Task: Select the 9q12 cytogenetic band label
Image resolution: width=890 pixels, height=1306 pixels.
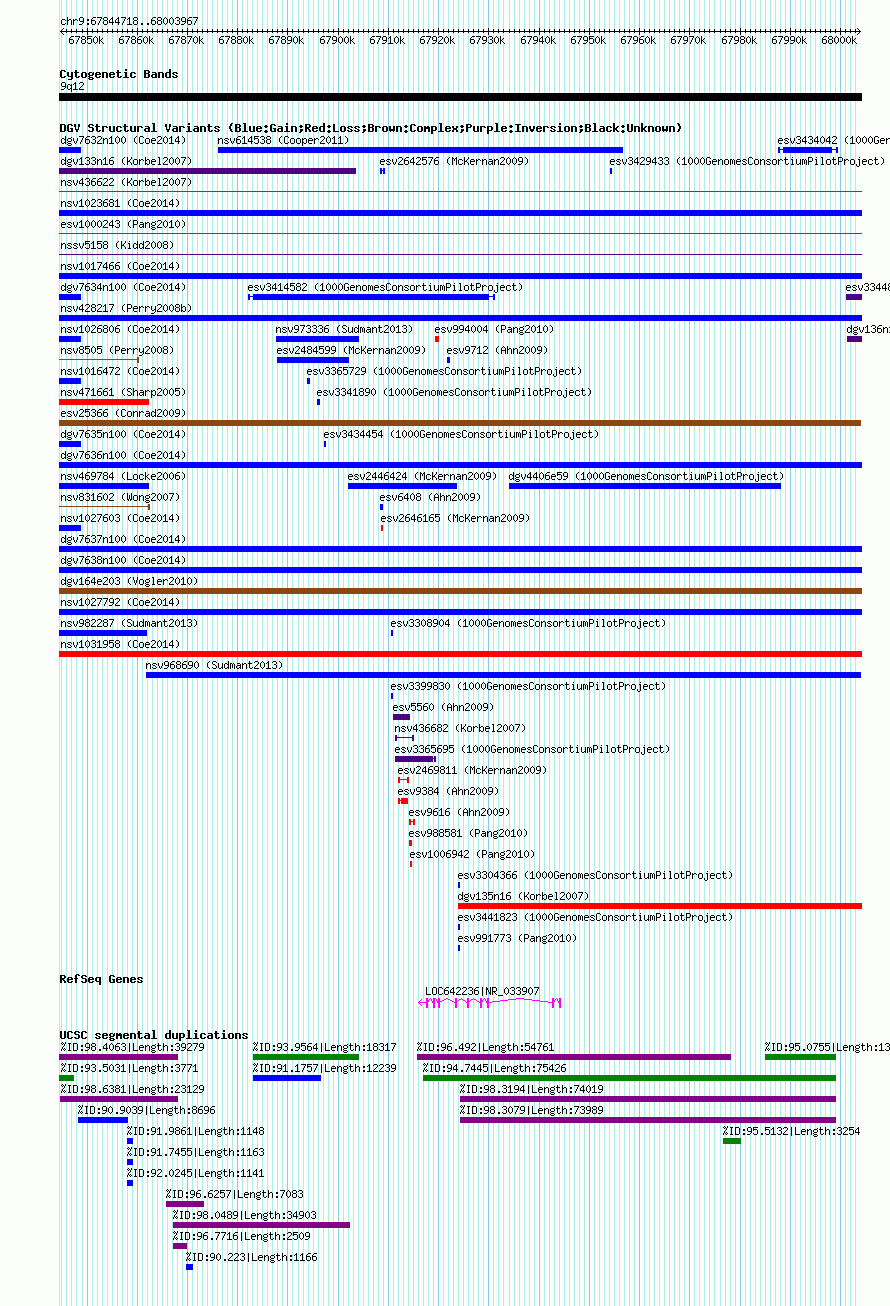Action: (x=72, y=86)
